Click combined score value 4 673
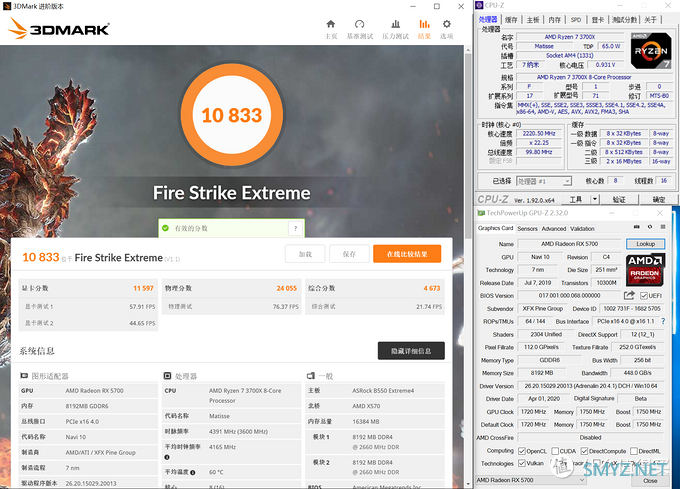680x489 pixels. [432, 288]
